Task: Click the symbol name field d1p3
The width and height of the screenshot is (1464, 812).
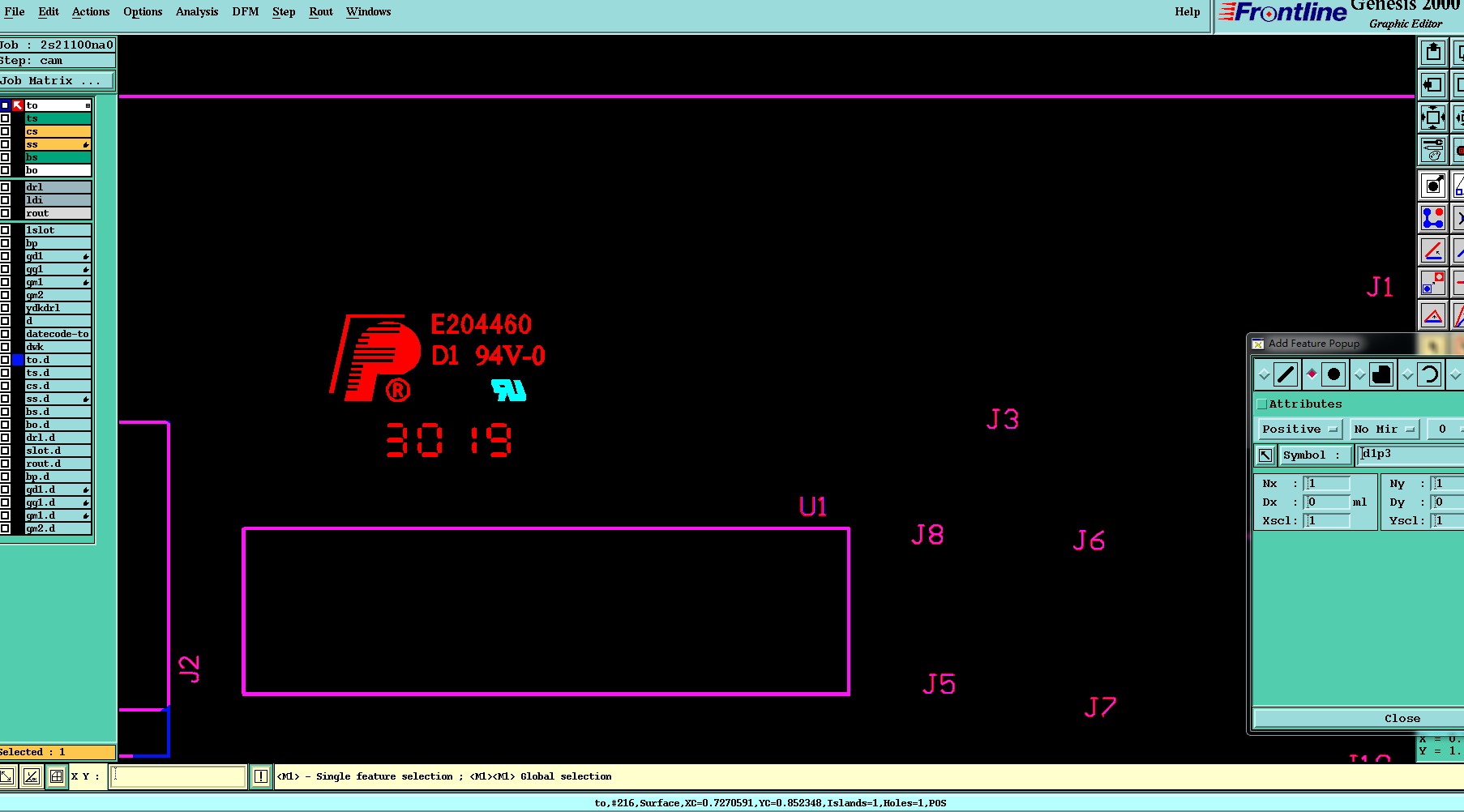Action: click(x=1411, y=455)
